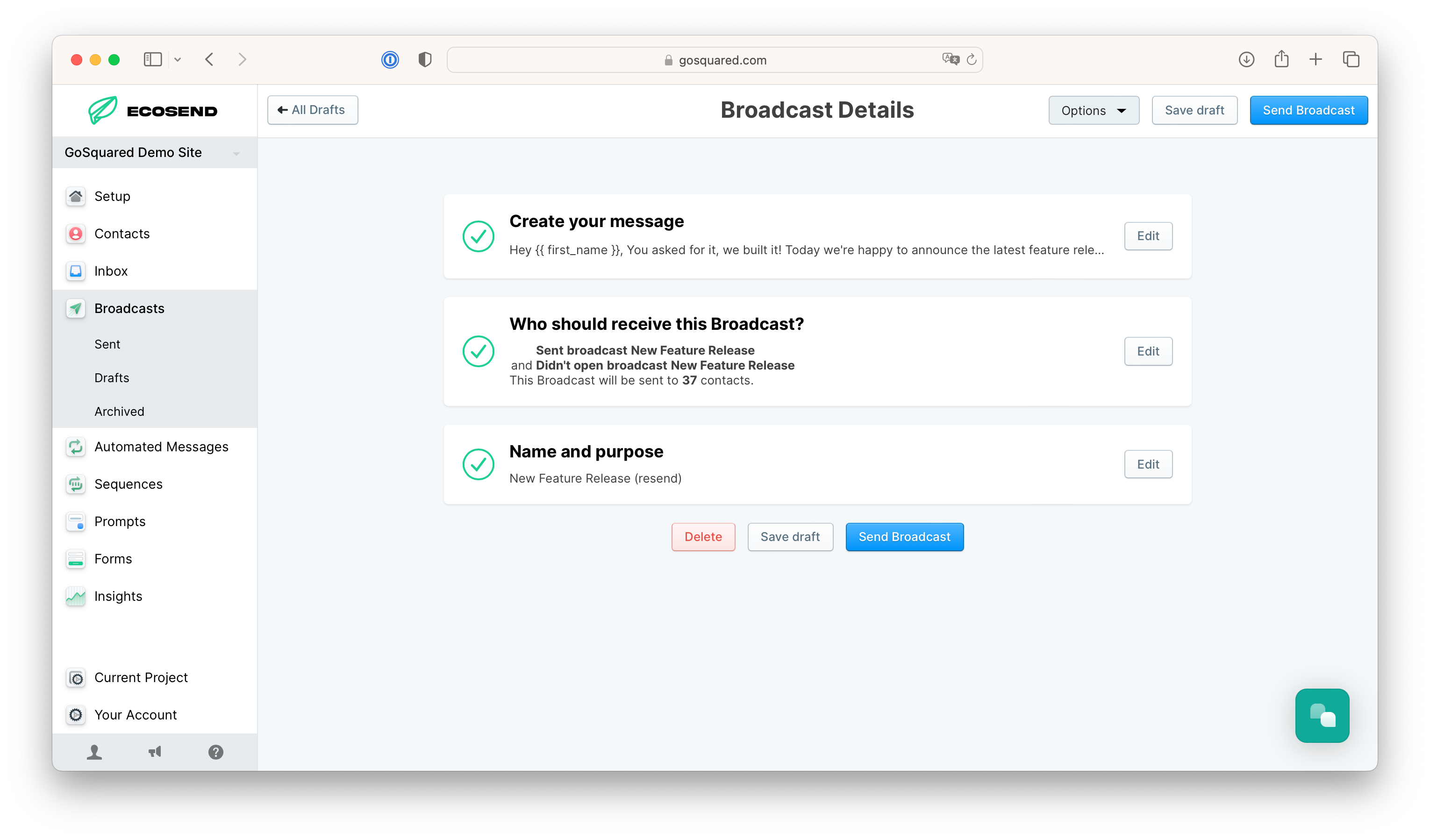Open the Safari share menu

pos(1281,59)
